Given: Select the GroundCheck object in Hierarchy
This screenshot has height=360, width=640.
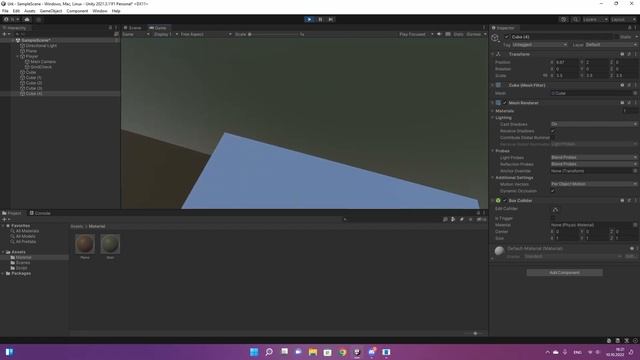Looking at the screenshot, I should point(41,67).
